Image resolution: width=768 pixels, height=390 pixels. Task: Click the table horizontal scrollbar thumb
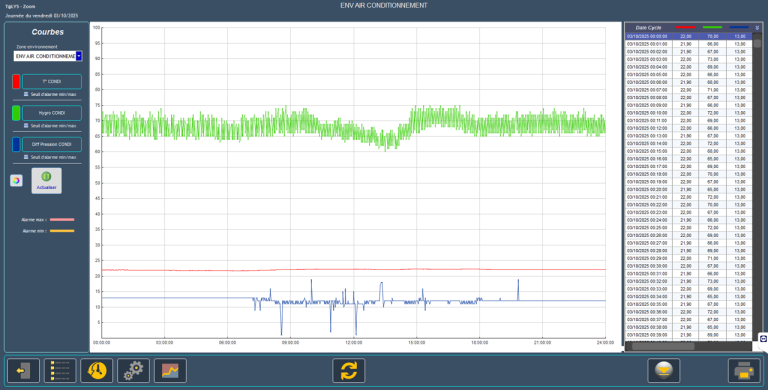tap(663, 346)
